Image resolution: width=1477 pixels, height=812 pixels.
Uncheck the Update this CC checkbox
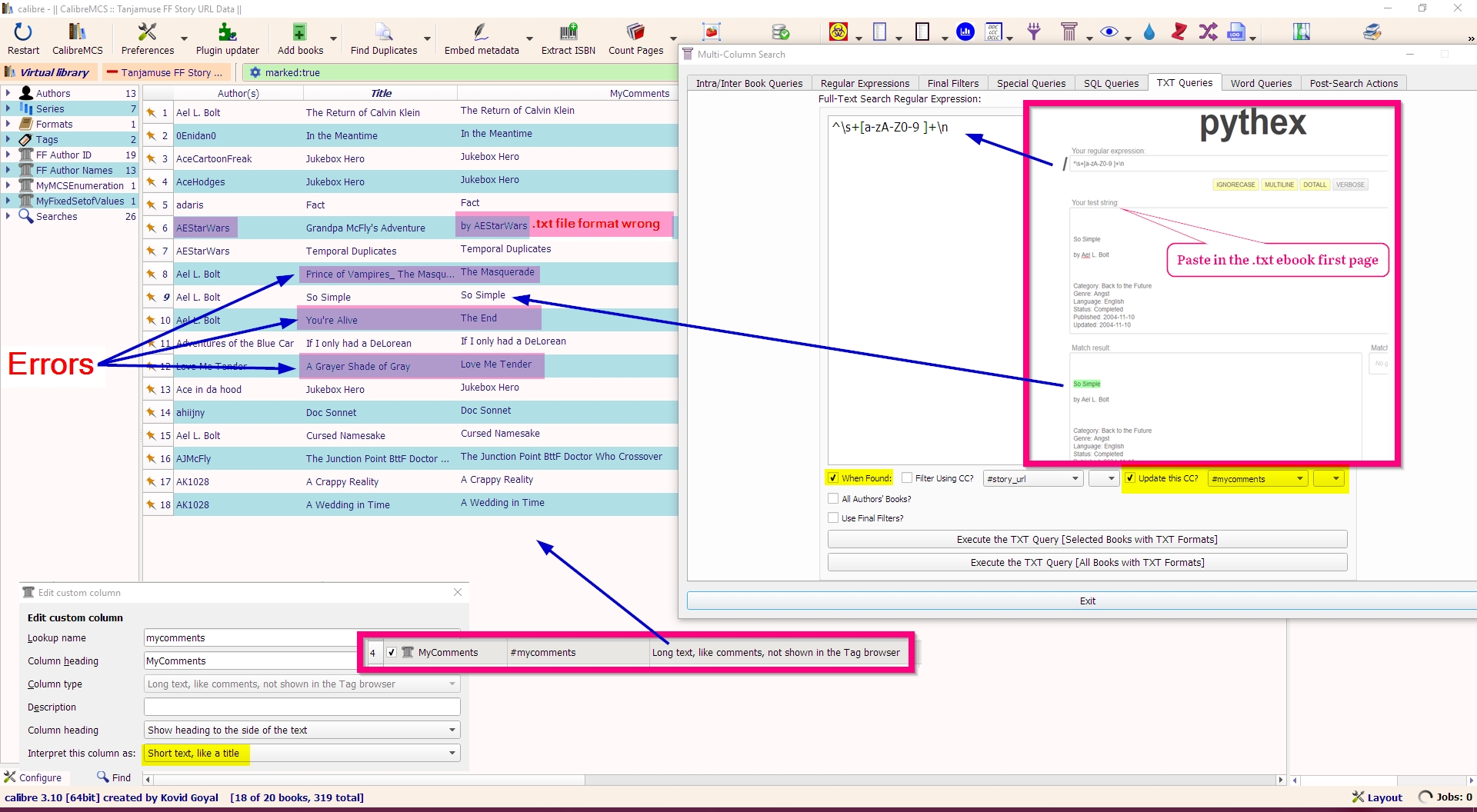pyautogui.click(x=1129, y=478)
